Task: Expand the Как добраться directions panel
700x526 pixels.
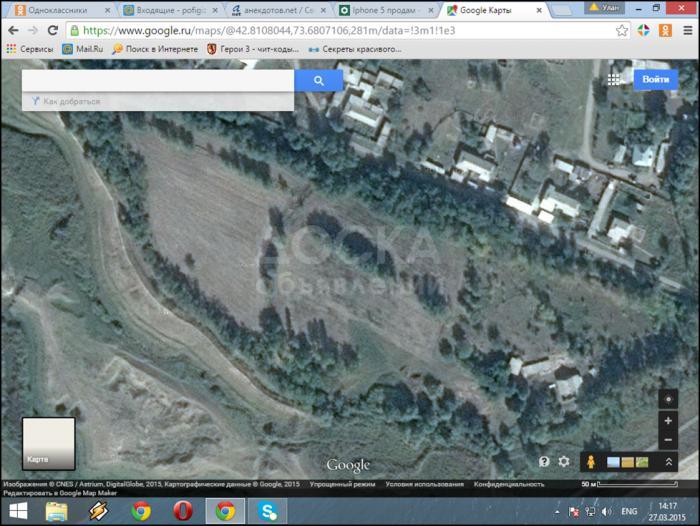Action: point(72,102)
